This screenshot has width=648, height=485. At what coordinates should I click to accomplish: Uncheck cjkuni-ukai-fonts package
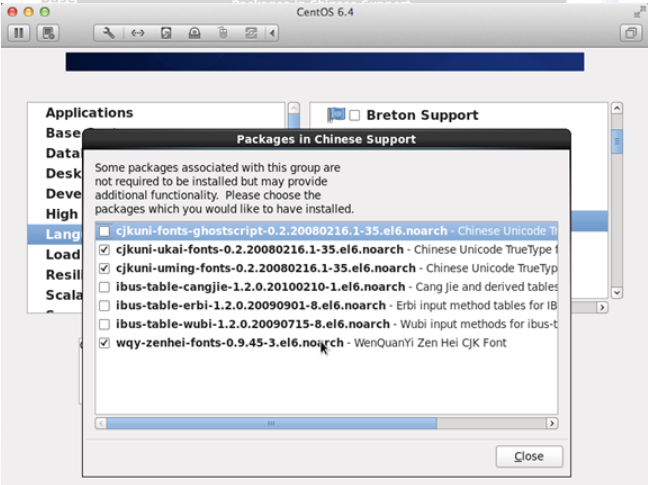click(x=105, y=250)
